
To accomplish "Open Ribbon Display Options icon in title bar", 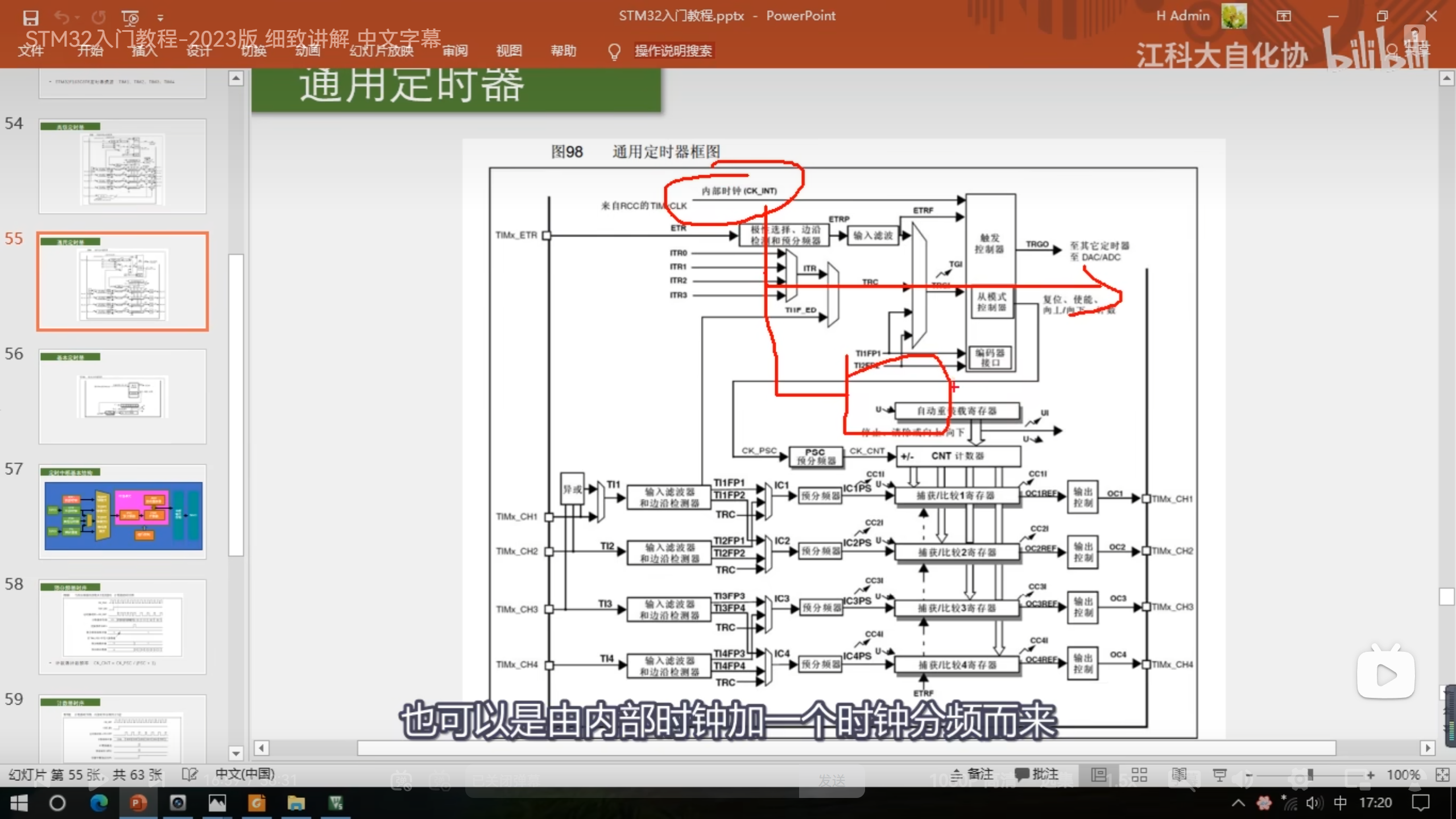I will (1284, 16).
